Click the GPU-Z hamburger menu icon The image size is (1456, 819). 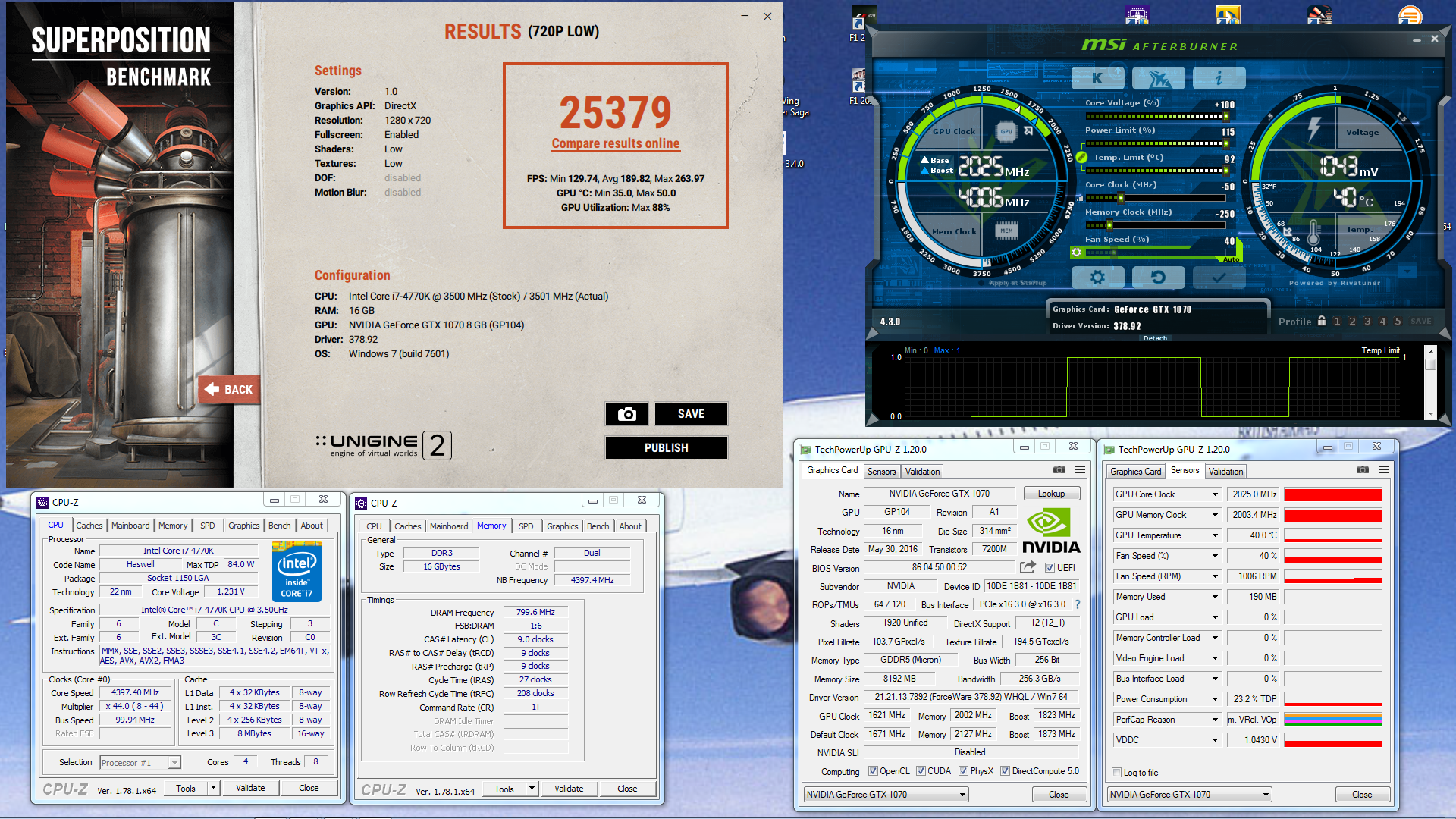[1080, 470]
